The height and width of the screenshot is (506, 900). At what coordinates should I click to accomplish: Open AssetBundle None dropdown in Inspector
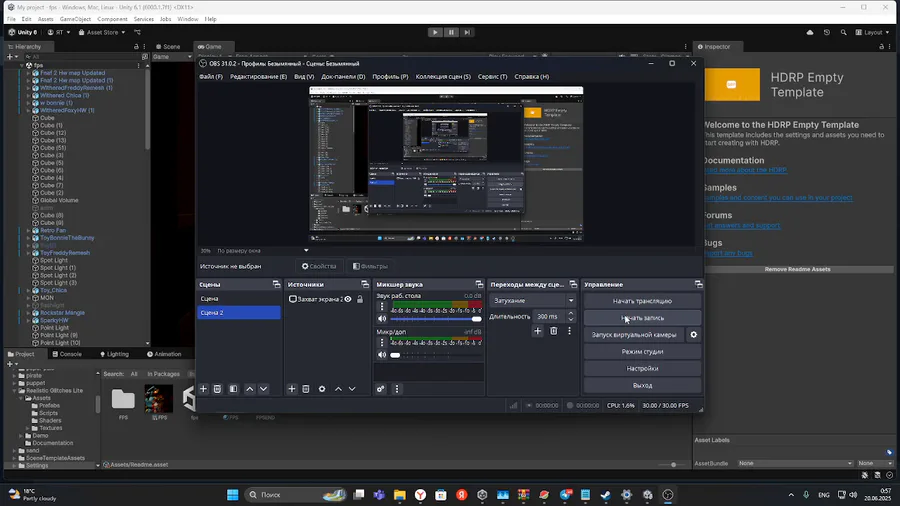click(x=796, y=463)
